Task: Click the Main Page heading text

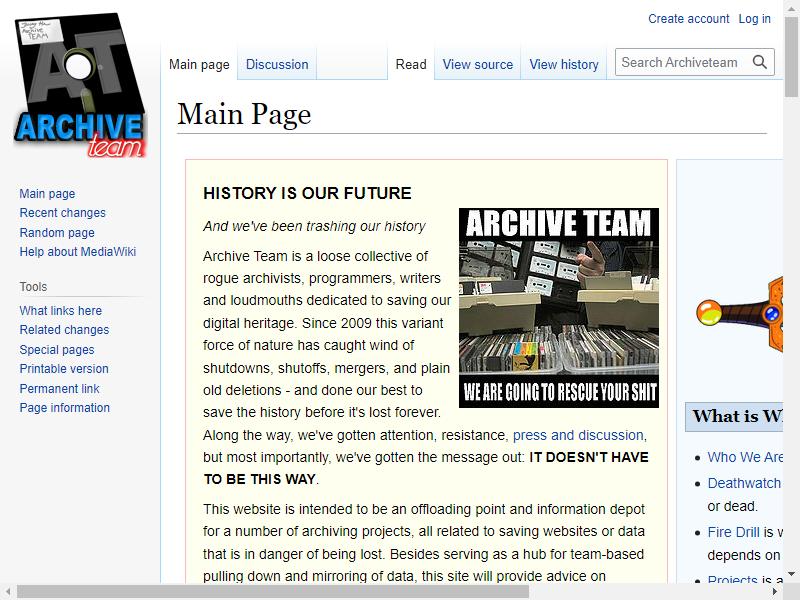Action: [244, 114]
